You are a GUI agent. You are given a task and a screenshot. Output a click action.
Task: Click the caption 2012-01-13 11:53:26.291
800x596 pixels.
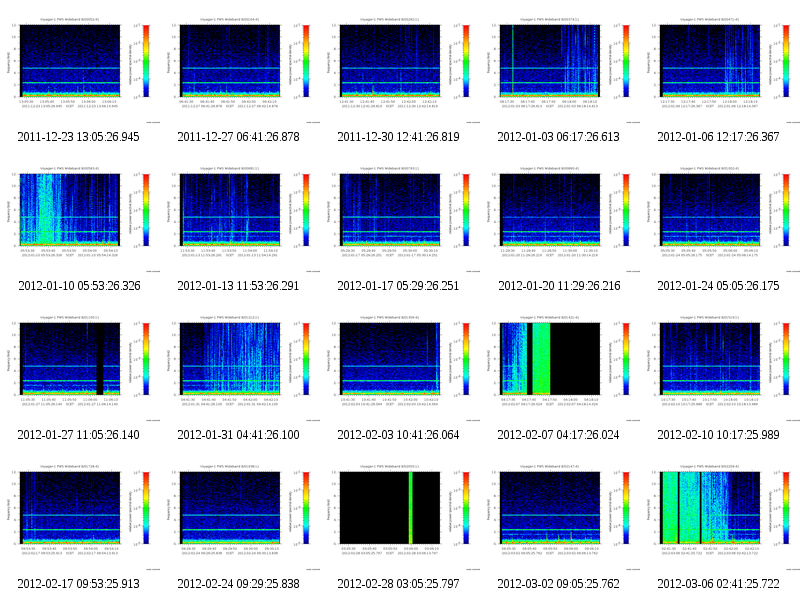pos(238,286)
